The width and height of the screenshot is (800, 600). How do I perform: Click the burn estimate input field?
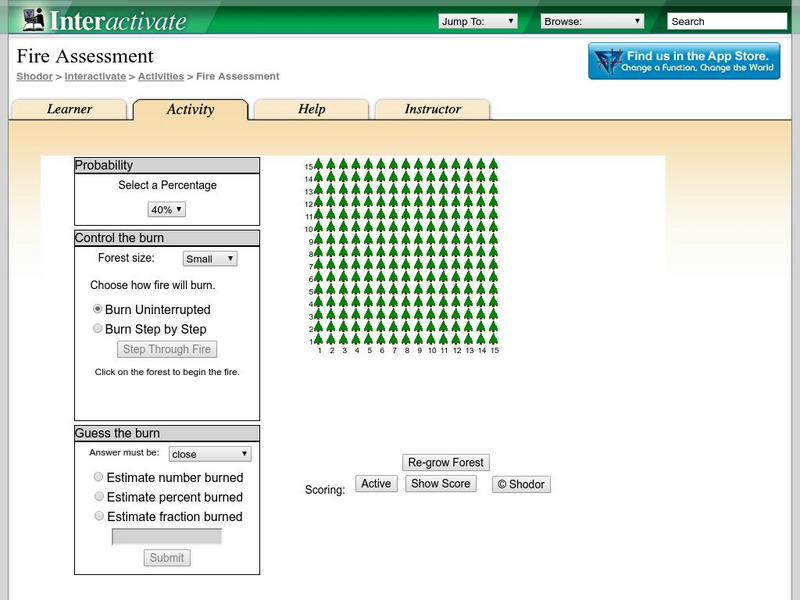click(x=166, y=537)
